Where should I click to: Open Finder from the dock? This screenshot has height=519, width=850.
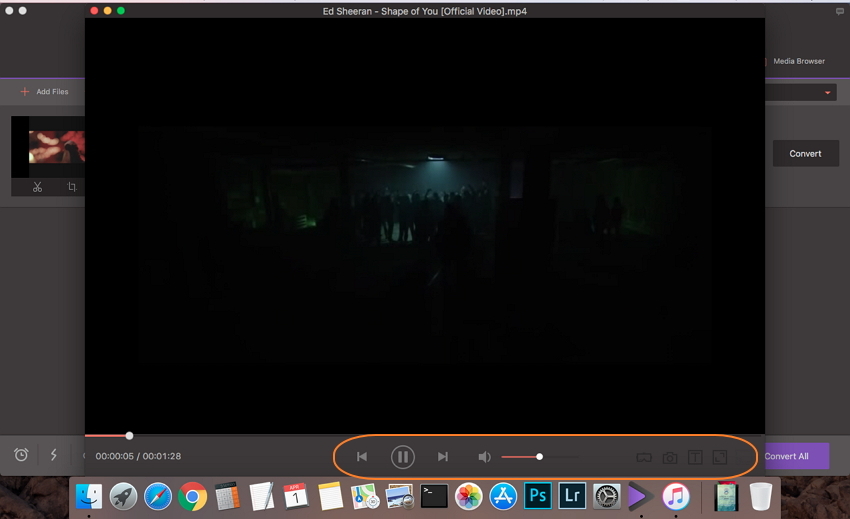(89, 496)
